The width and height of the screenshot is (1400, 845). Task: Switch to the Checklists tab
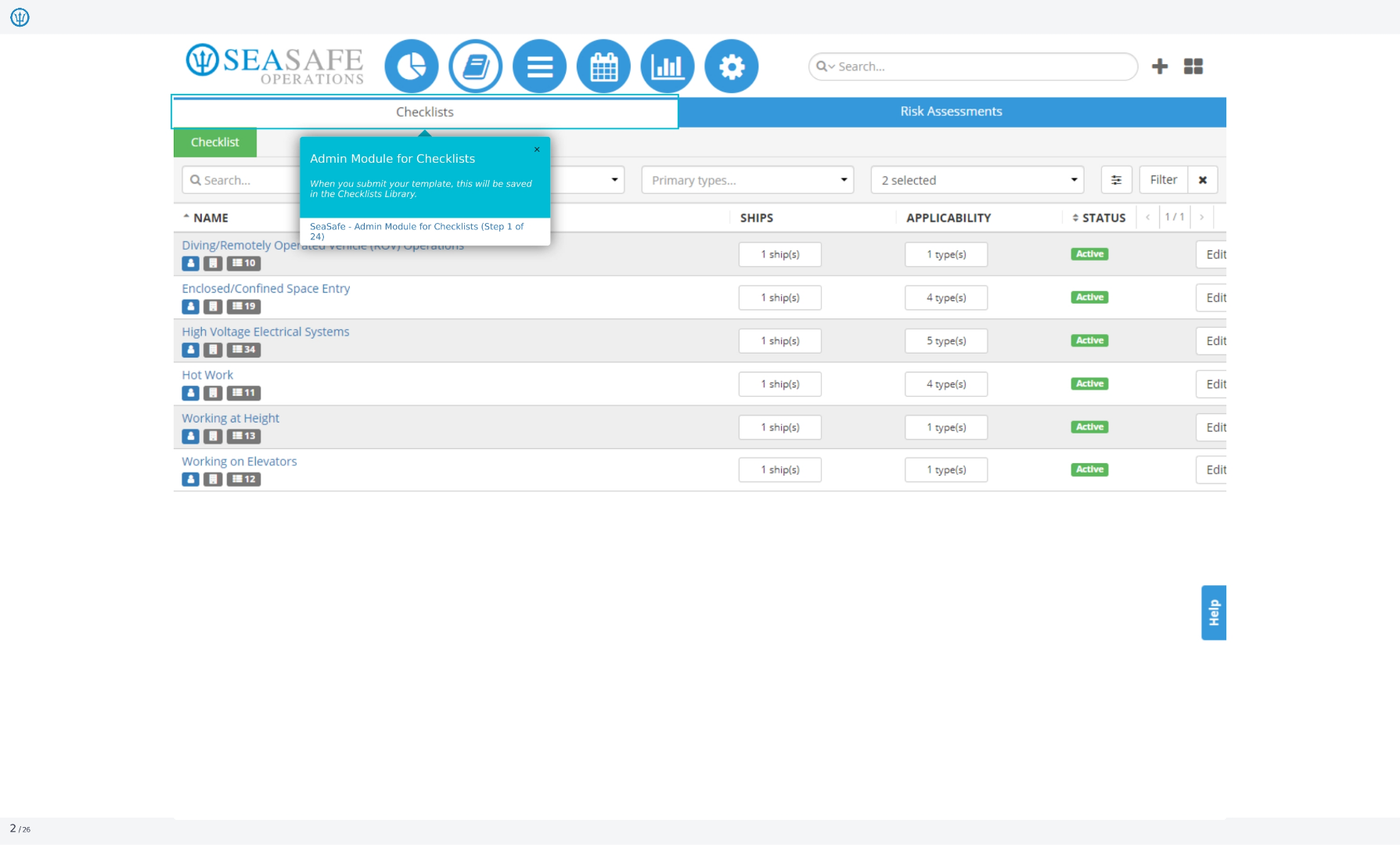[425, 112]
